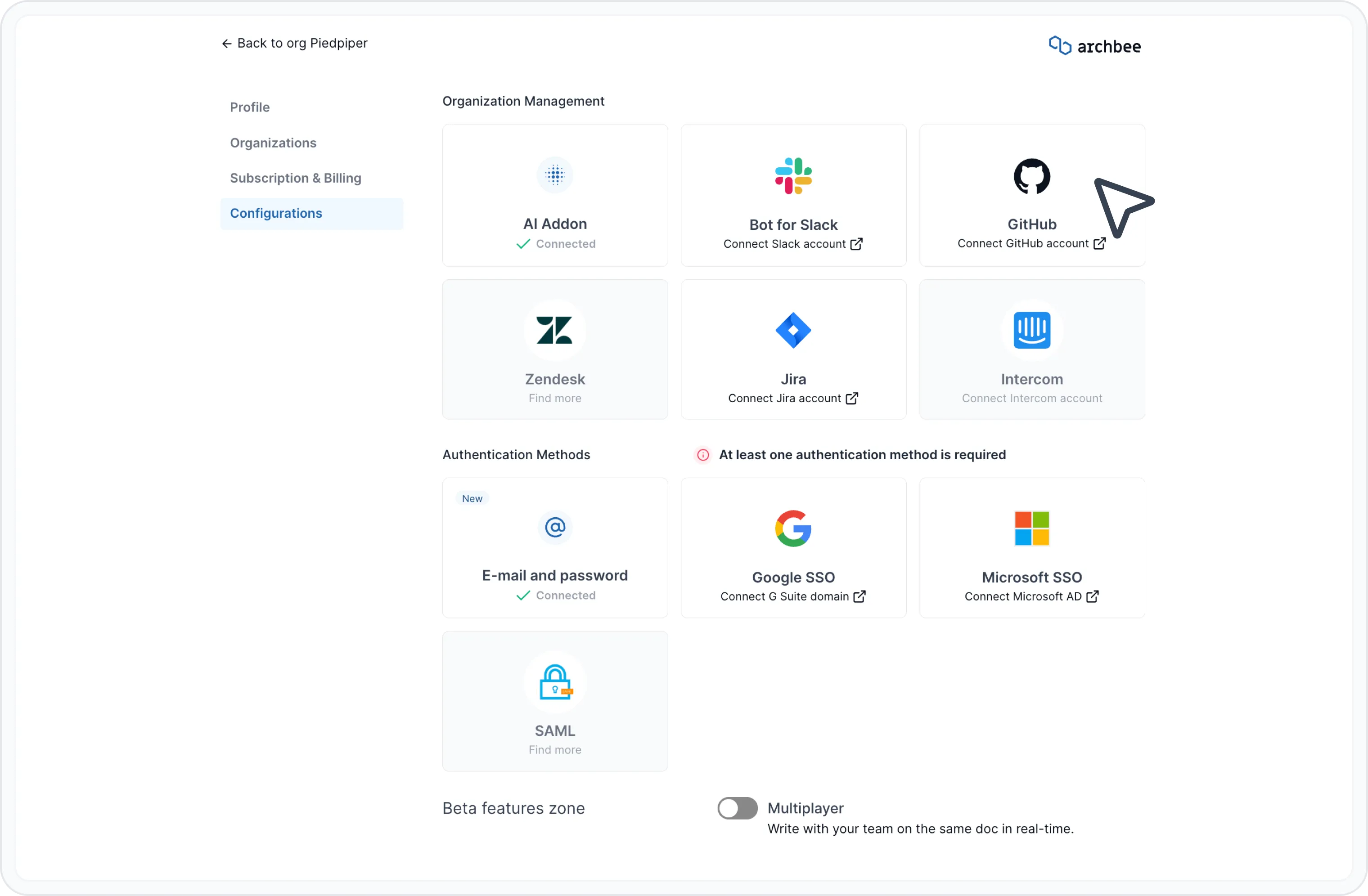This screenshot has height=896, width=1368.
Task: Click the GitHub octocat logo
Action: click(1032, 176)
